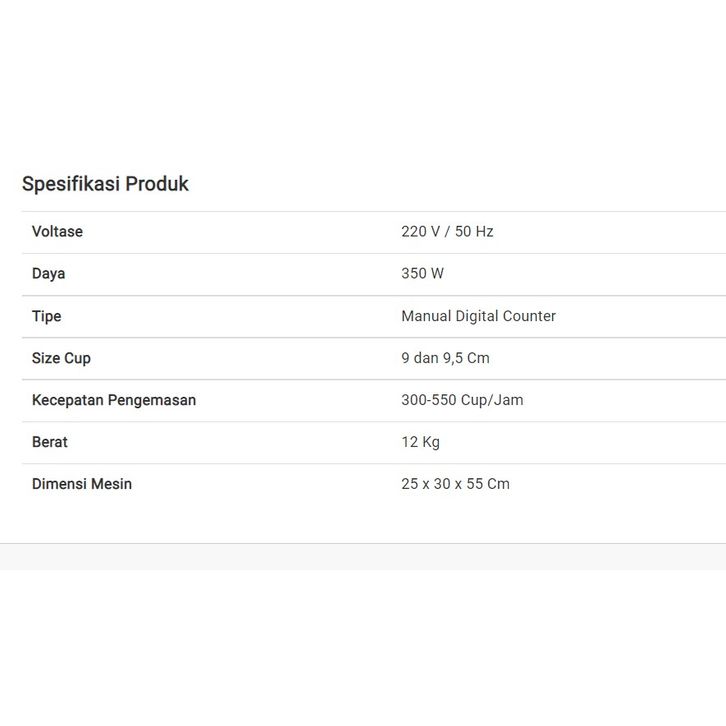Click the '220 V' voltage text

tap(420, 232)
